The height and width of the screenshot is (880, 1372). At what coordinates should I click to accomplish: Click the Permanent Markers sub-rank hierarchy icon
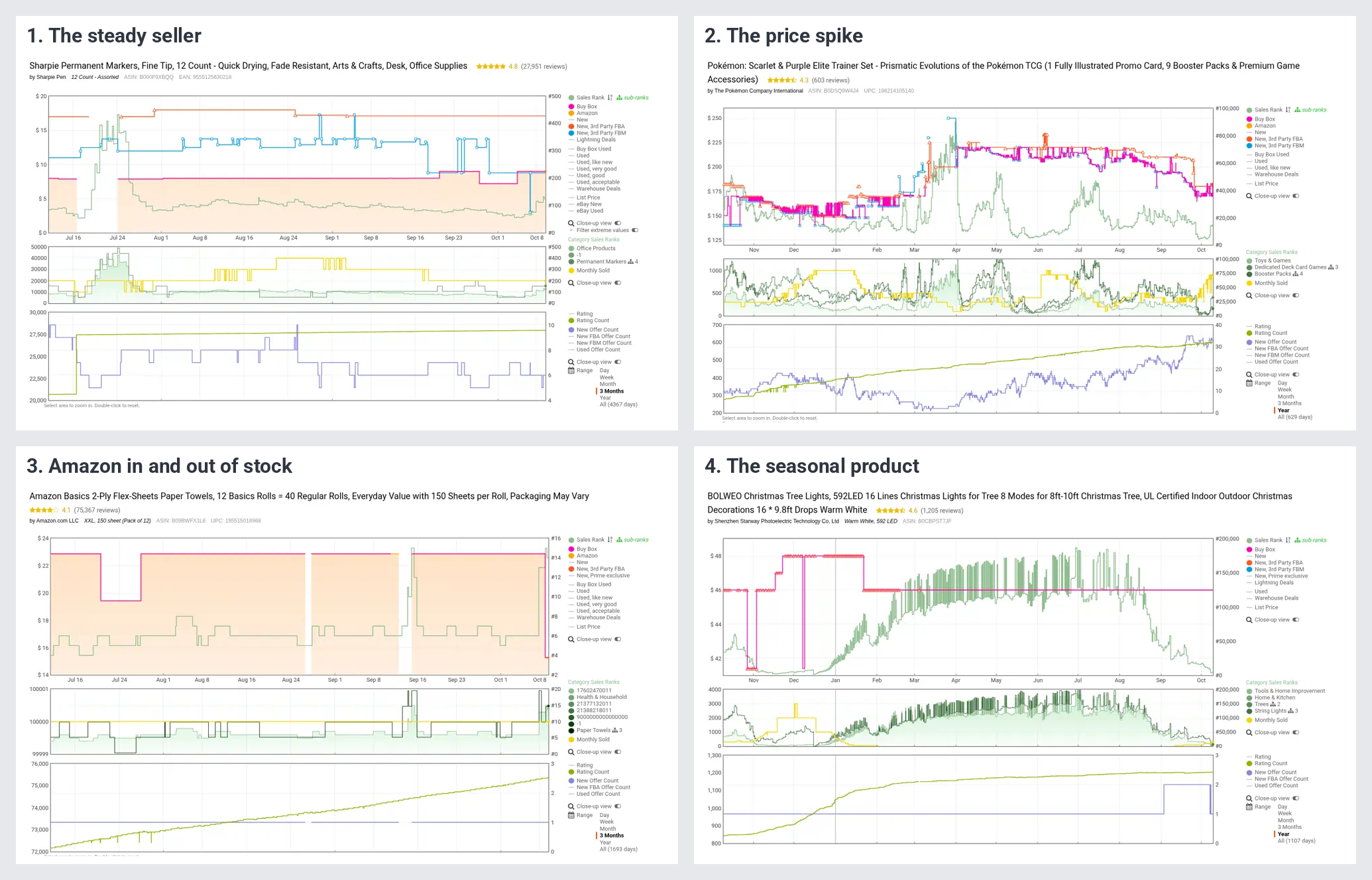point(631,261)
